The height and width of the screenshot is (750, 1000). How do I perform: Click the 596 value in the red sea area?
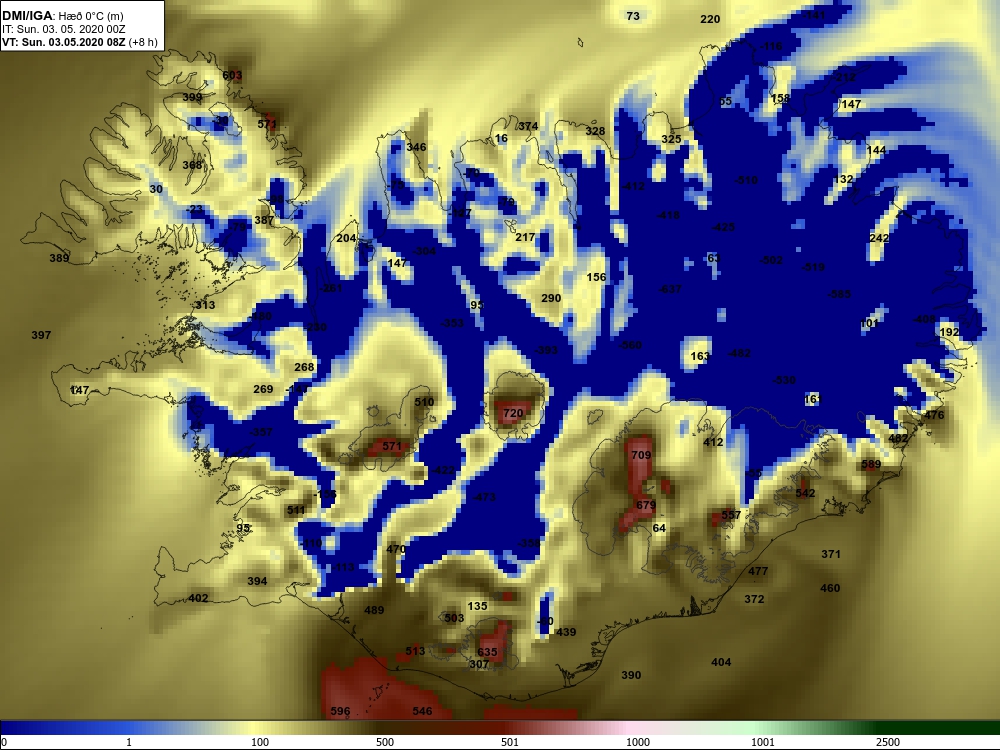(x=340, y=711)
